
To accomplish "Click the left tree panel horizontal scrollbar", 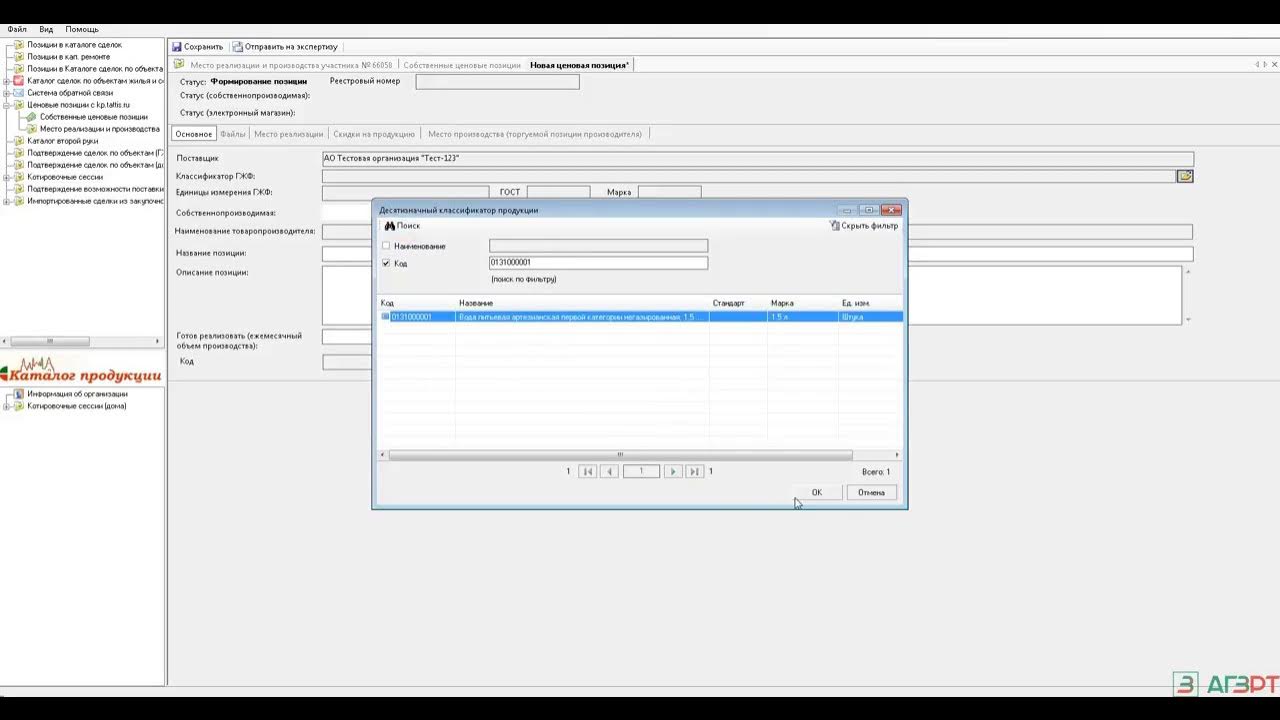I will click(49, 341).
